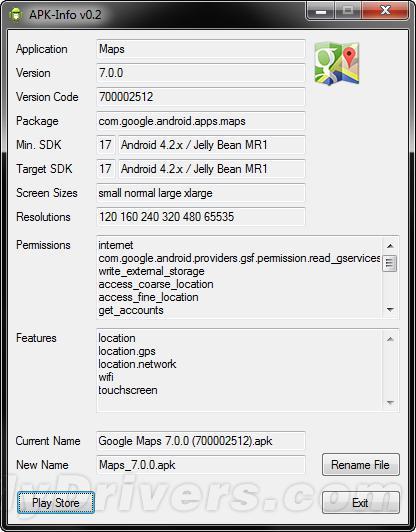Click the Rename File button

[361, 464]
